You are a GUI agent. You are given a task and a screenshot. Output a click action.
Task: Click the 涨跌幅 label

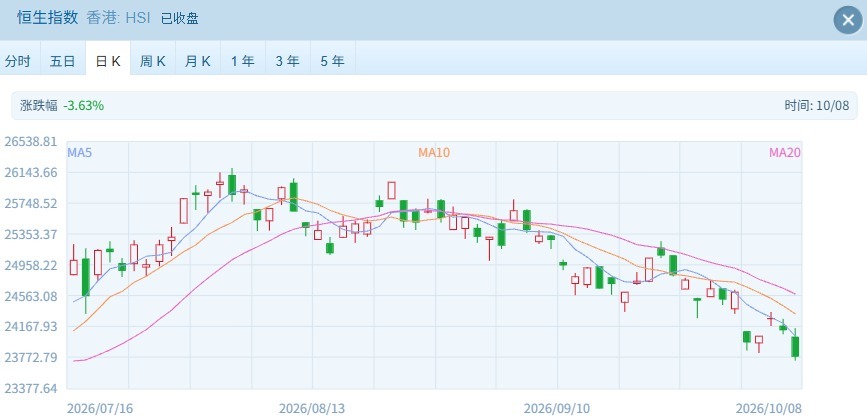point(39,106)
